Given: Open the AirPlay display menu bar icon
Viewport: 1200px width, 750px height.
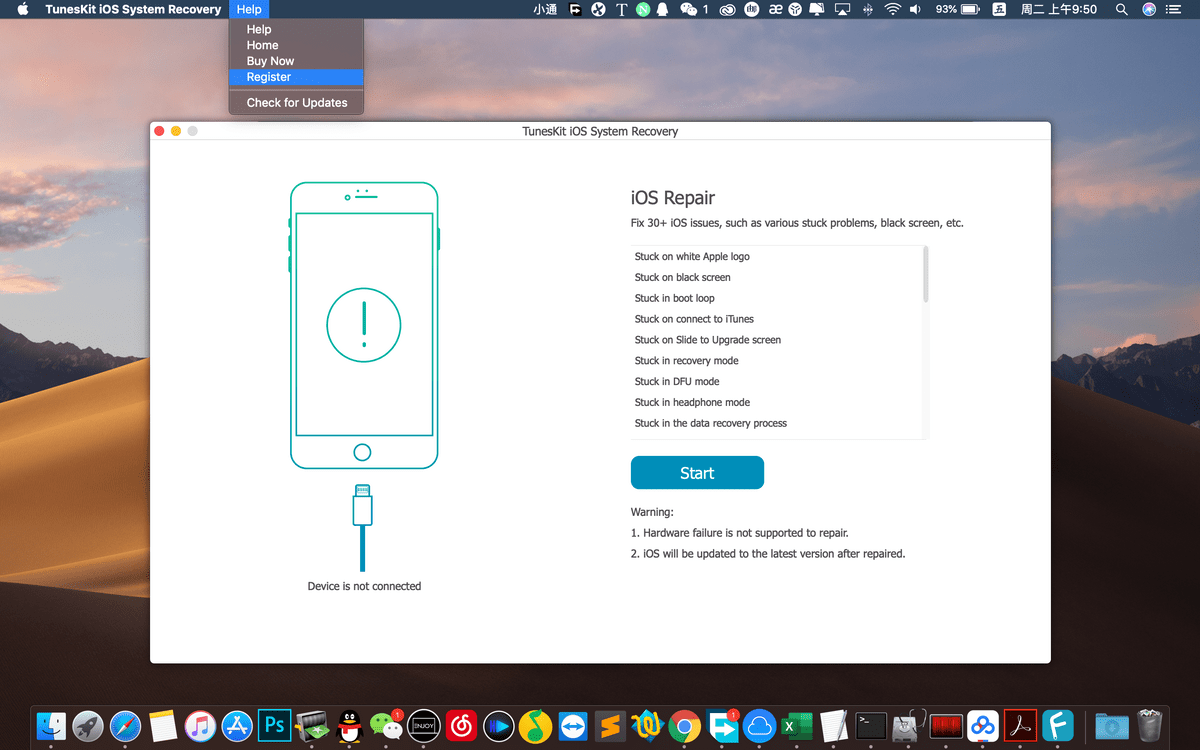Looking at the screenshot, I should [x=842, y=10].
